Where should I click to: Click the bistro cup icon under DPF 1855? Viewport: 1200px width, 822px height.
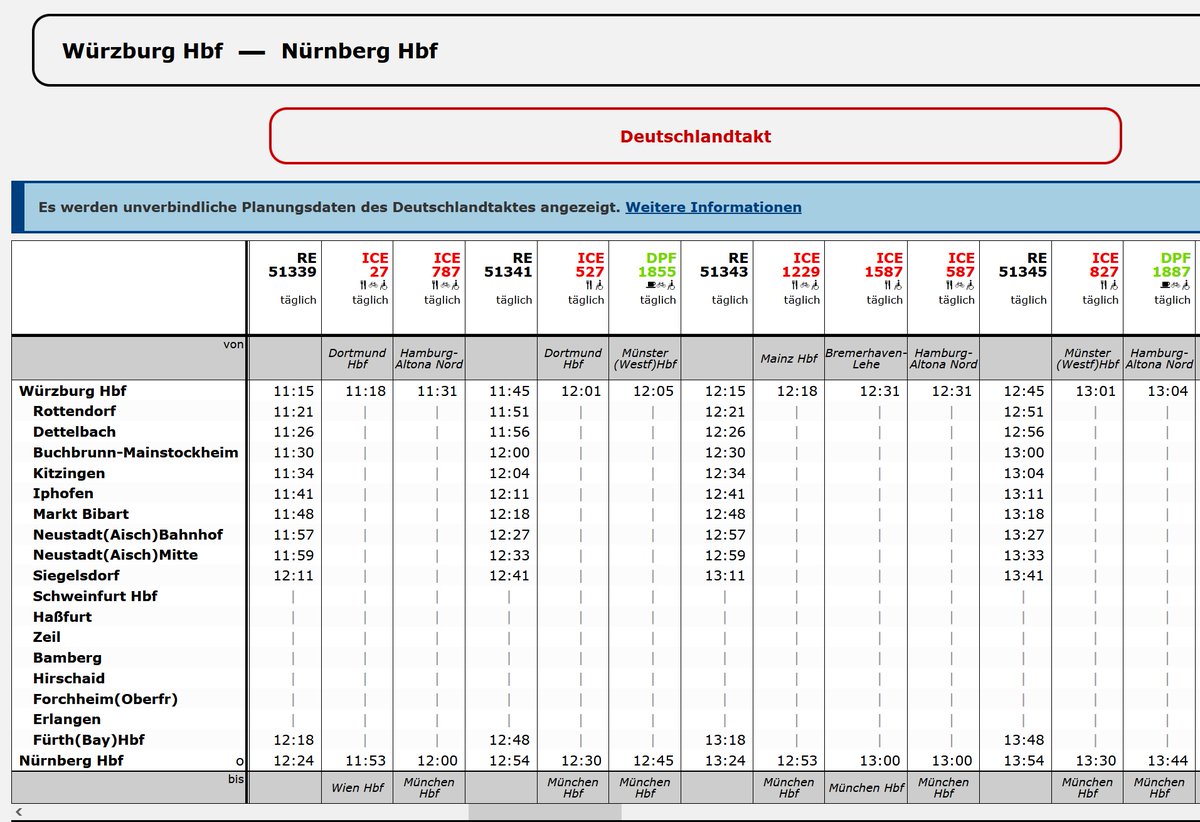click(x=651, y=285)
